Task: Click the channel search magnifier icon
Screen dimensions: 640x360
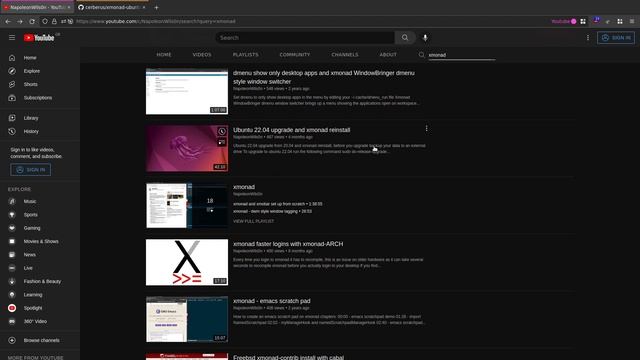Action: [421, 55]
